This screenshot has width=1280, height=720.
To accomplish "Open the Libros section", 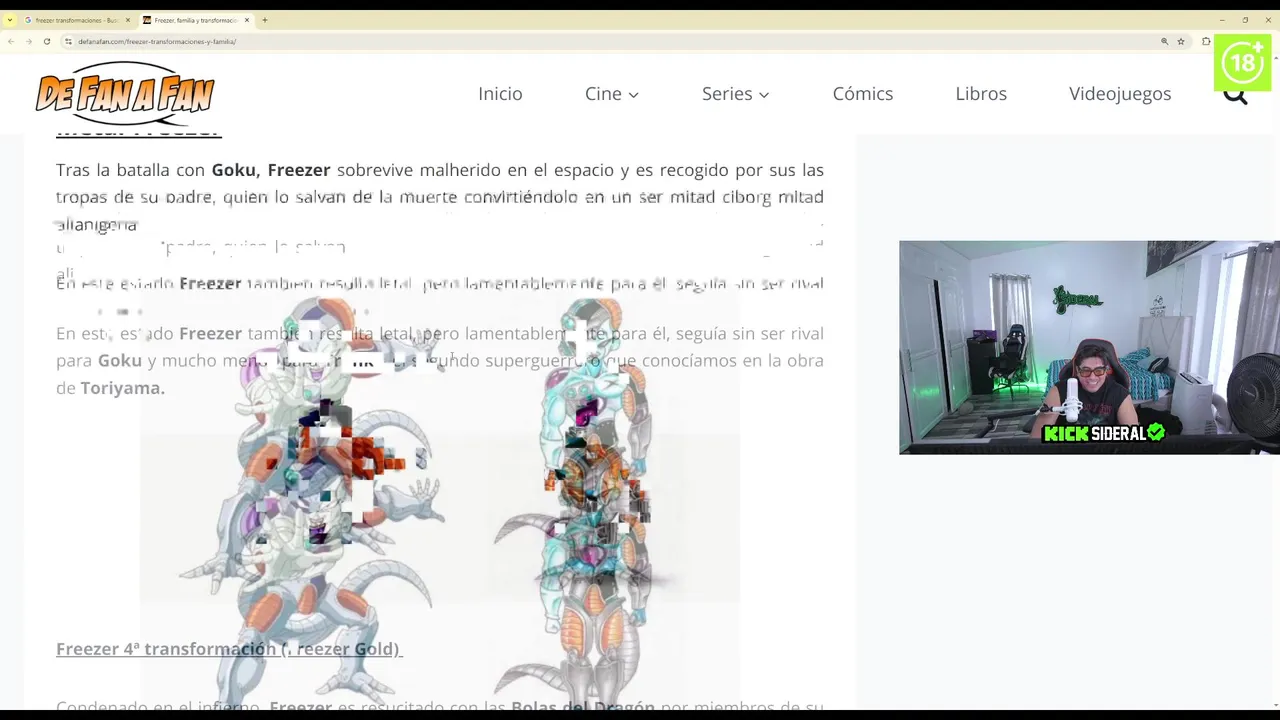I will (981, 93).
